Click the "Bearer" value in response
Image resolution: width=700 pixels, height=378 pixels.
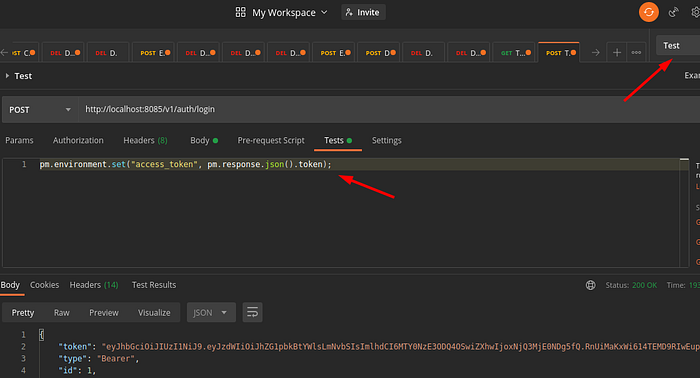click(116, 358)
